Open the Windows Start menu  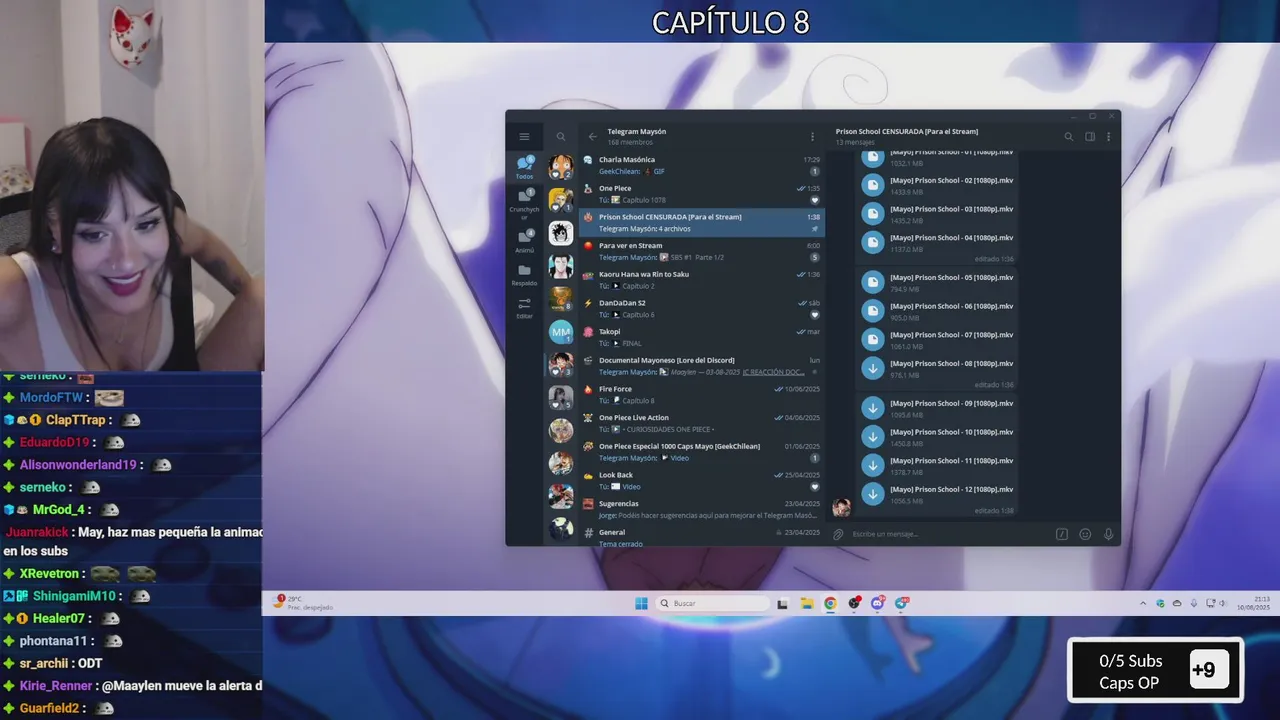641,603
